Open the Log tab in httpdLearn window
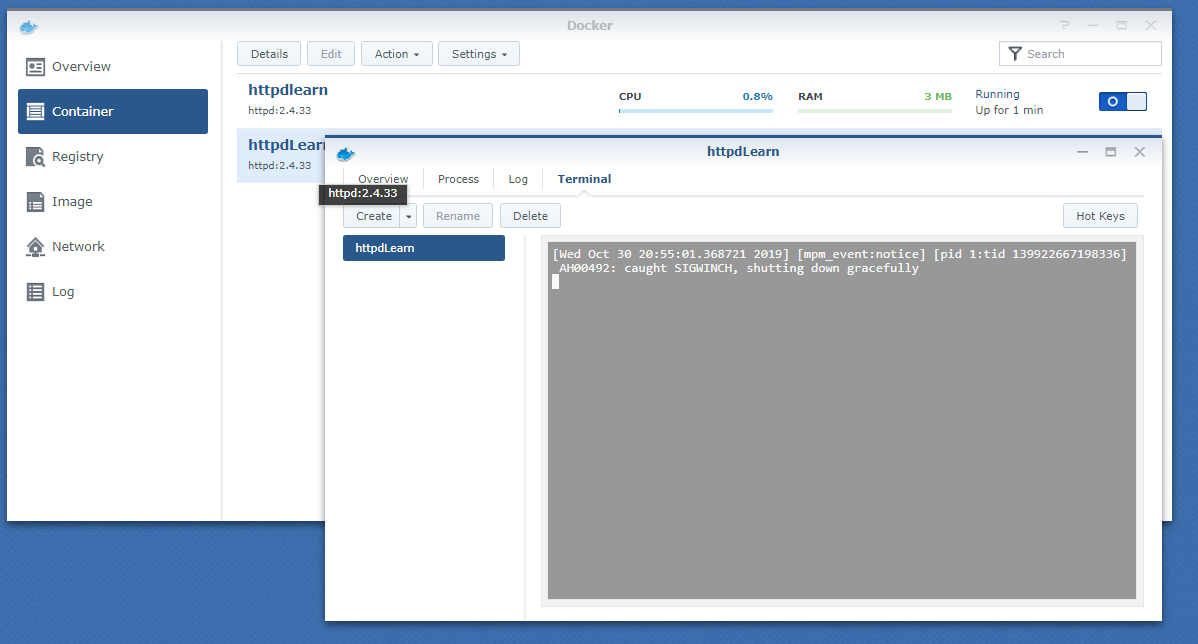The image size is (1198, 644). [x=518, y=178]
